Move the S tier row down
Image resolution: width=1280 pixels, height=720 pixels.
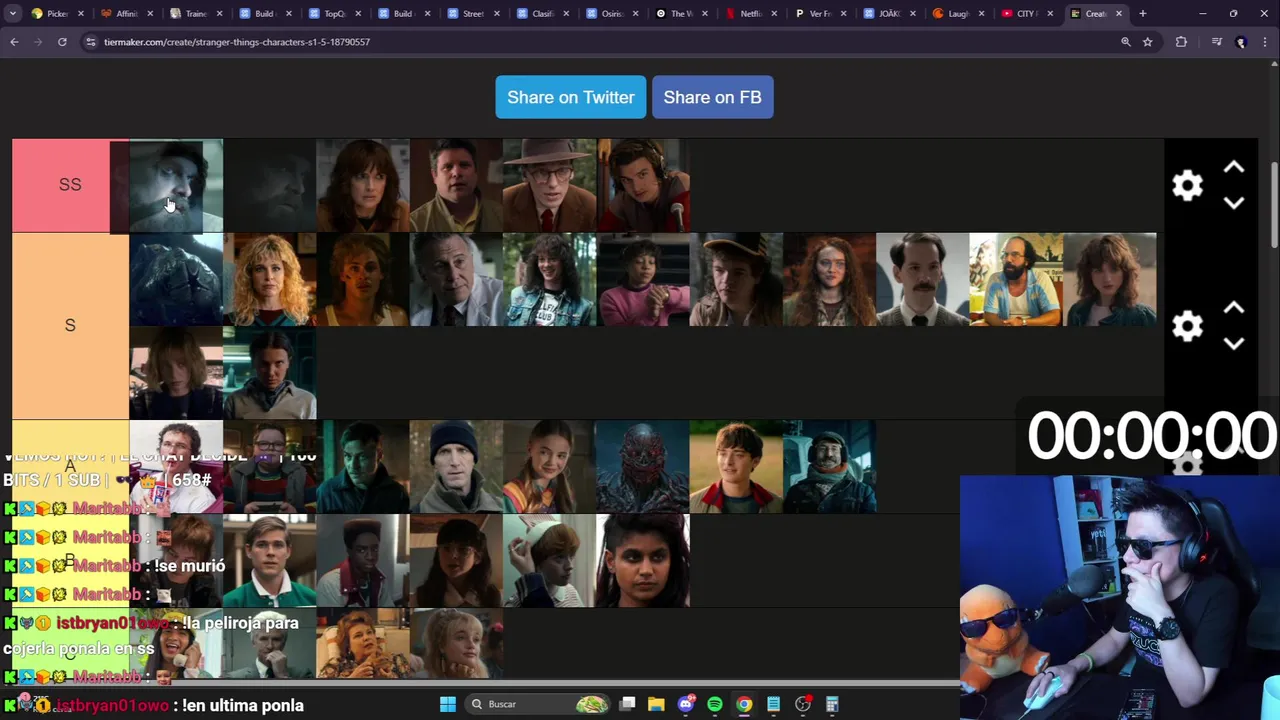pyautogui.click(x=1234, y=343)
